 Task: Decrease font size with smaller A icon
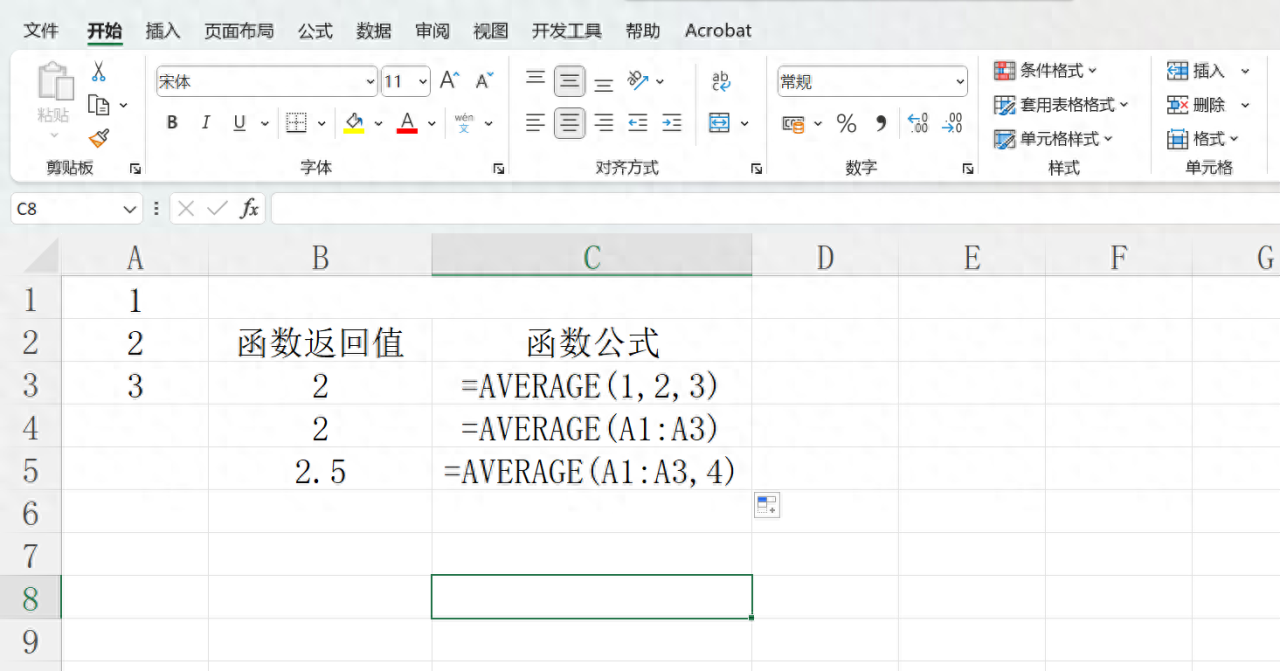click(x=485, y=81)
